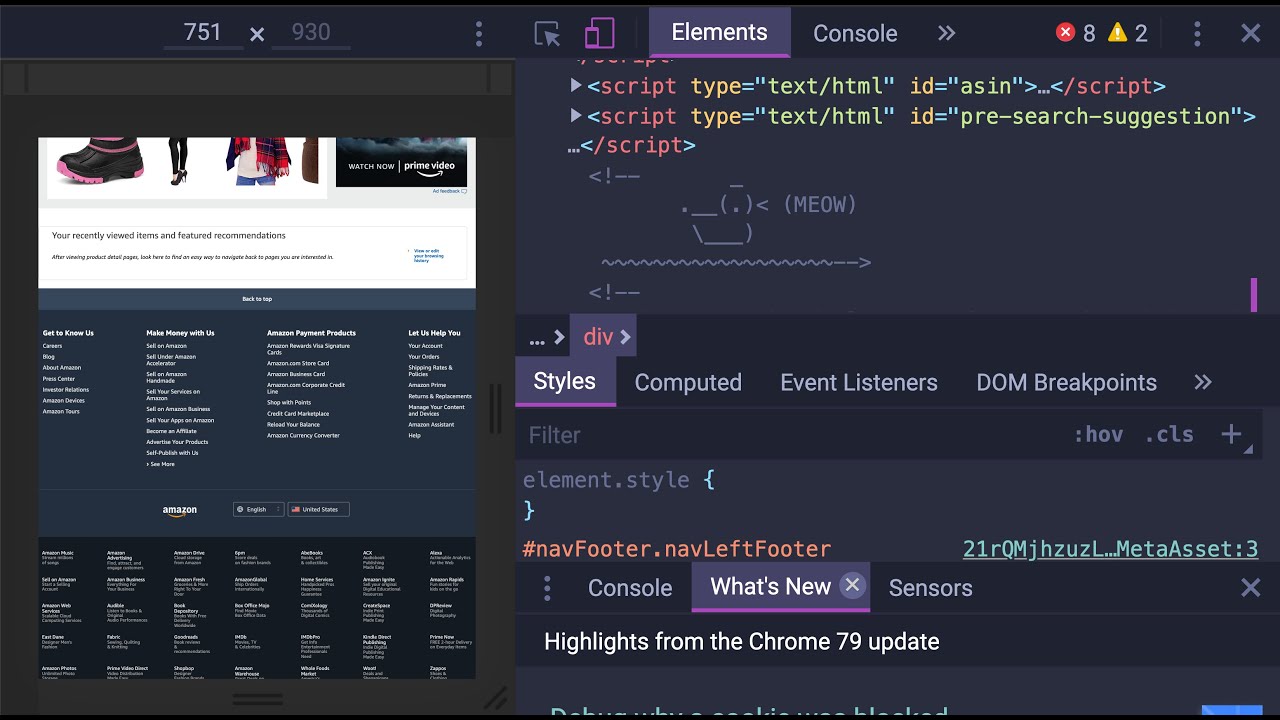The height and width of the screenshot is (720, 1280).
Task: Open the Event Listeners tab
Action: [x=859, y=382]
